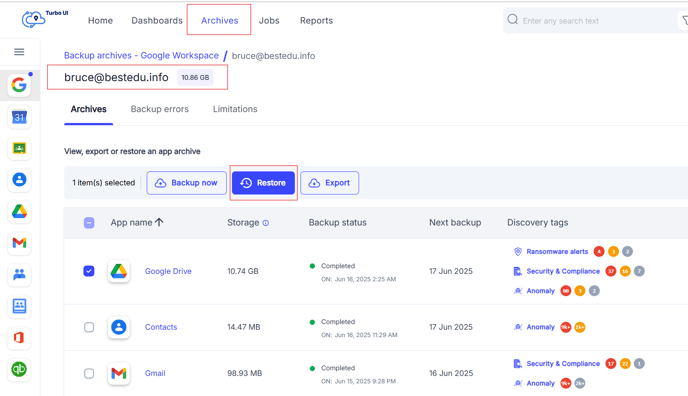Open Ransomware alerts tag link

557,251
